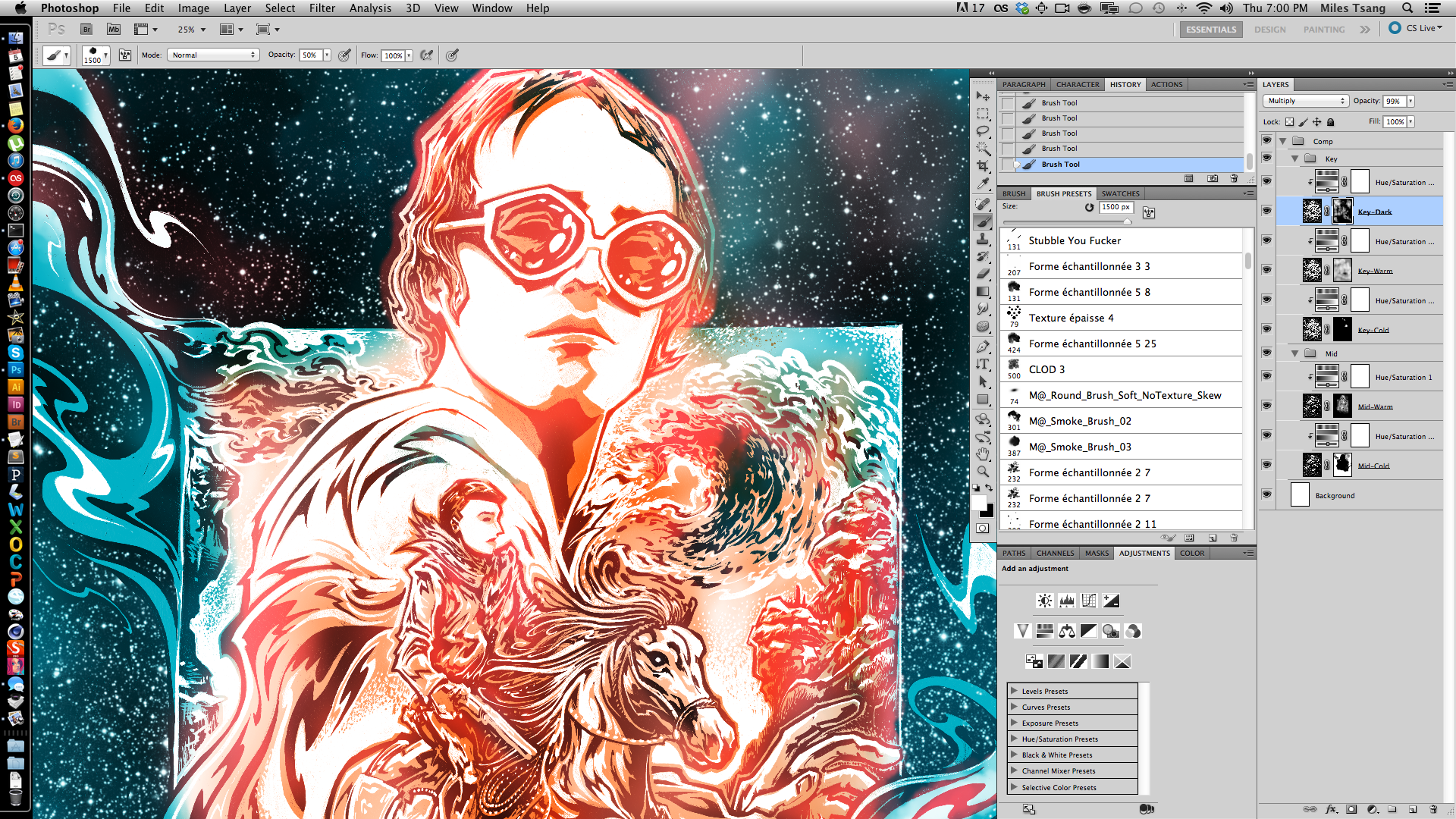Choose the CLOD 3 brush preset
This screenshot has height=819, width=1456.
pyautogui.click(x=1121, y=369)
